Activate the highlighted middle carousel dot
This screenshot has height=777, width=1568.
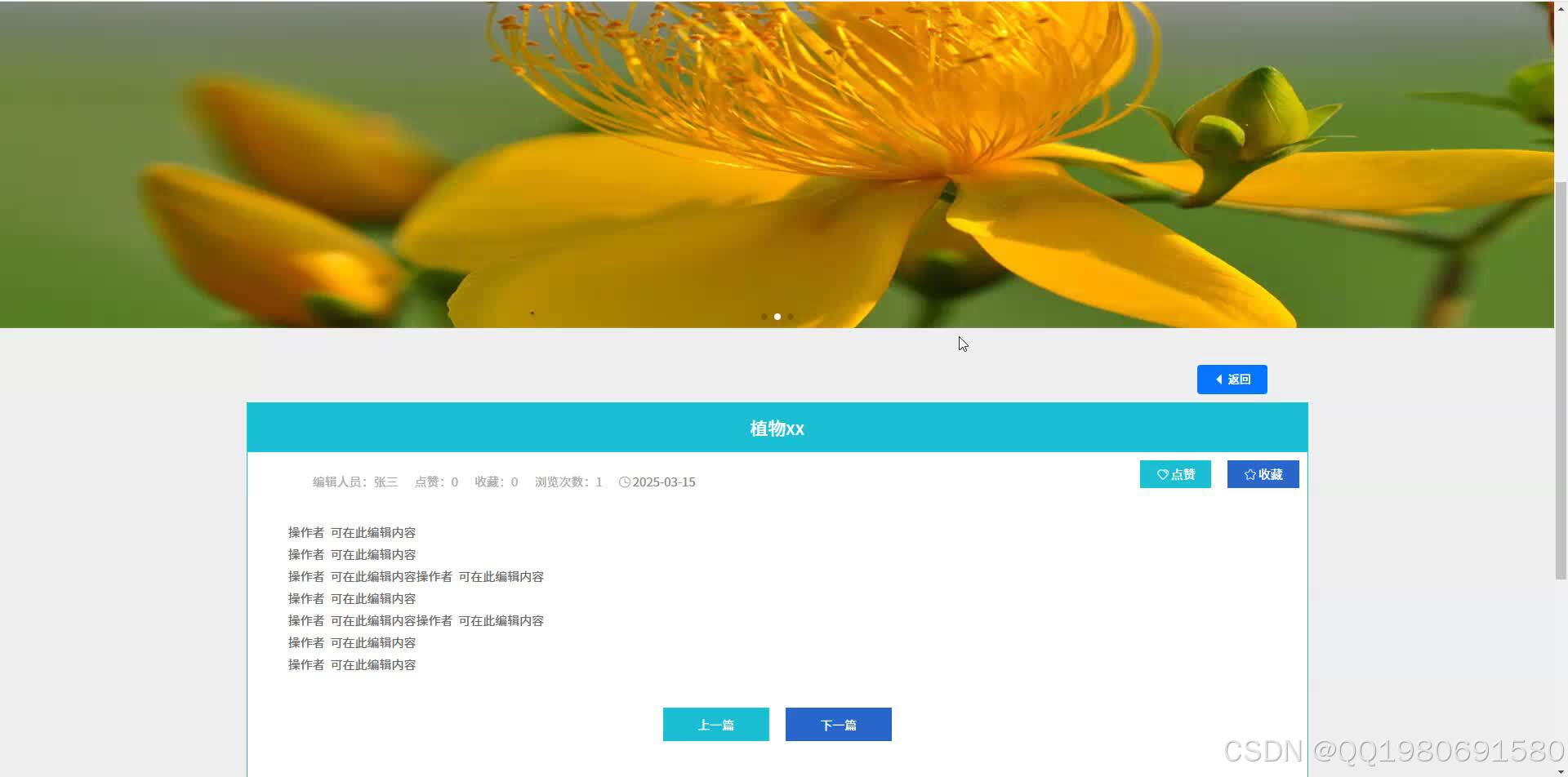tap(777, 317)
